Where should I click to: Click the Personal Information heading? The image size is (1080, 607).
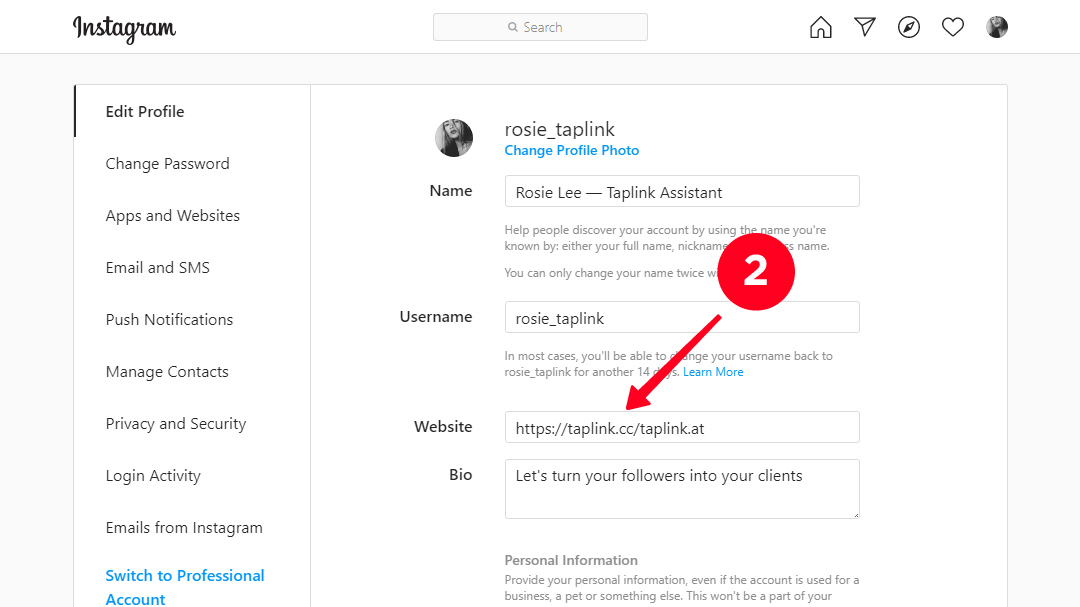point(571,560)
